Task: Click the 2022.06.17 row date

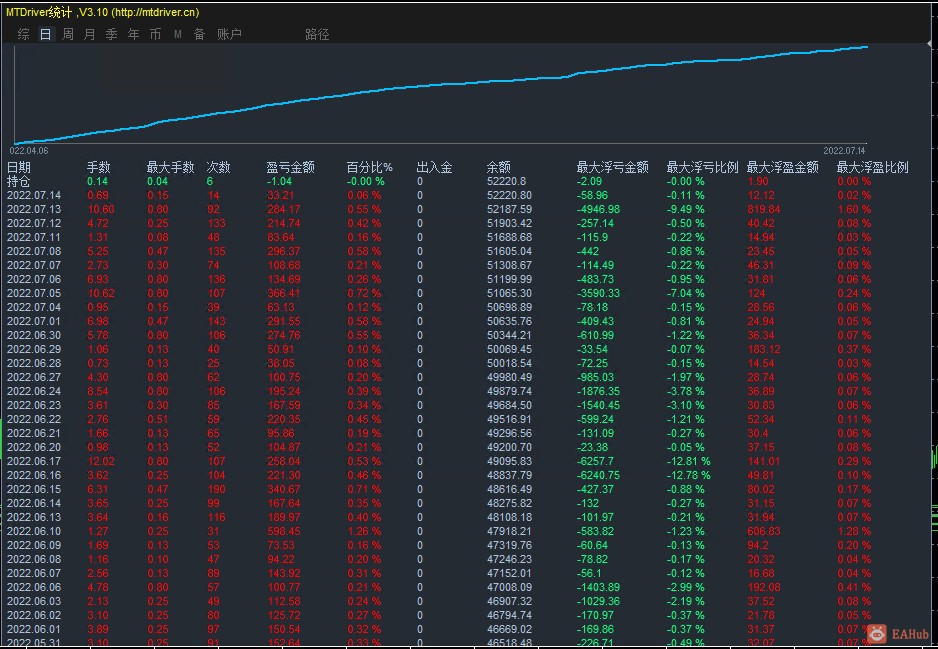Action: tap(34, 461)
